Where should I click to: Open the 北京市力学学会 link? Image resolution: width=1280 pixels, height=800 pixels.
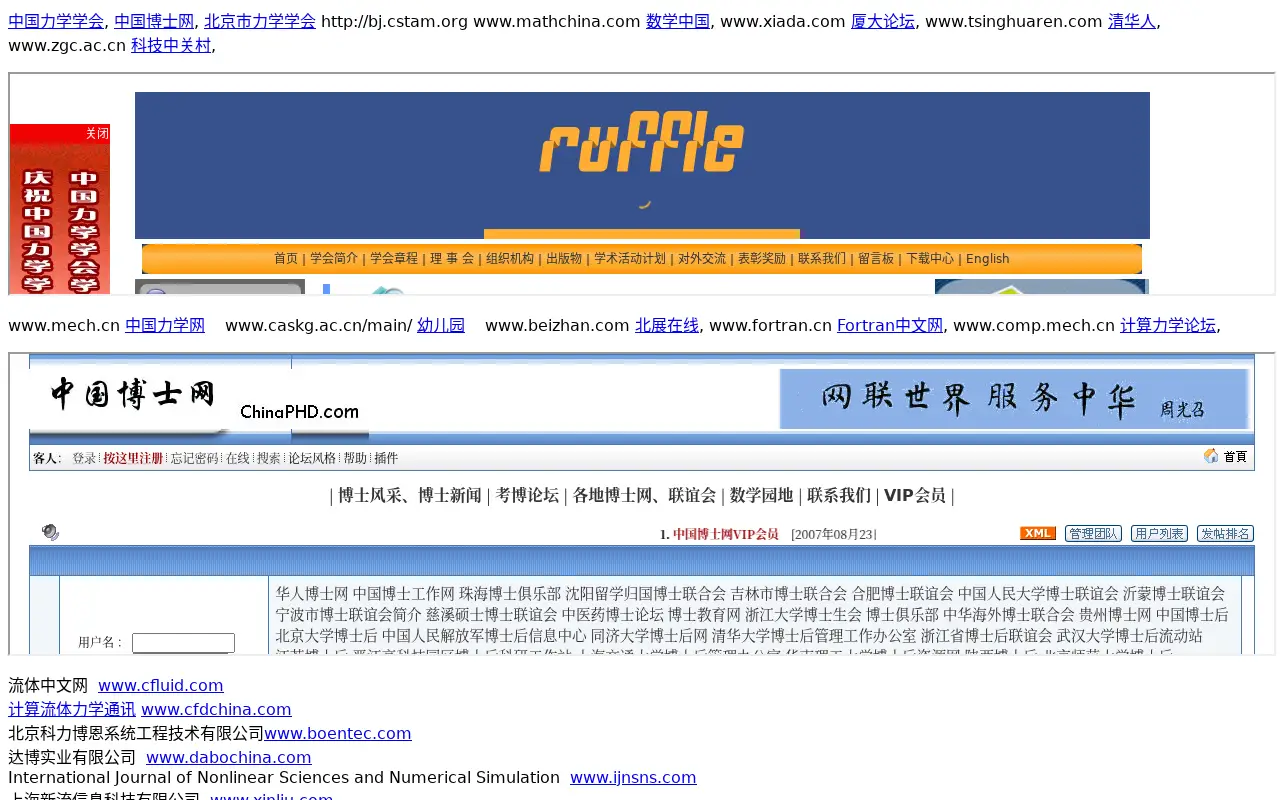click(x=260, y=21)
